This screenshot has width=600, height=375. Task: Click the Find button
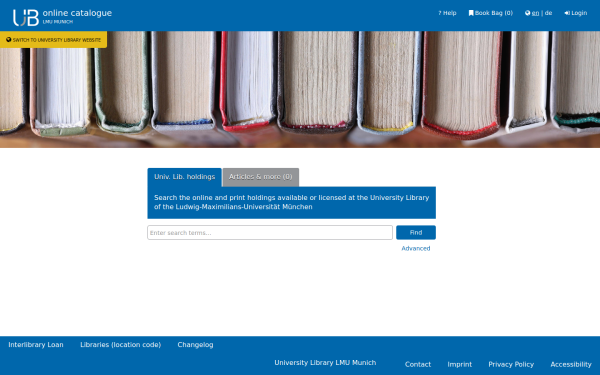(x=416, y=233)
